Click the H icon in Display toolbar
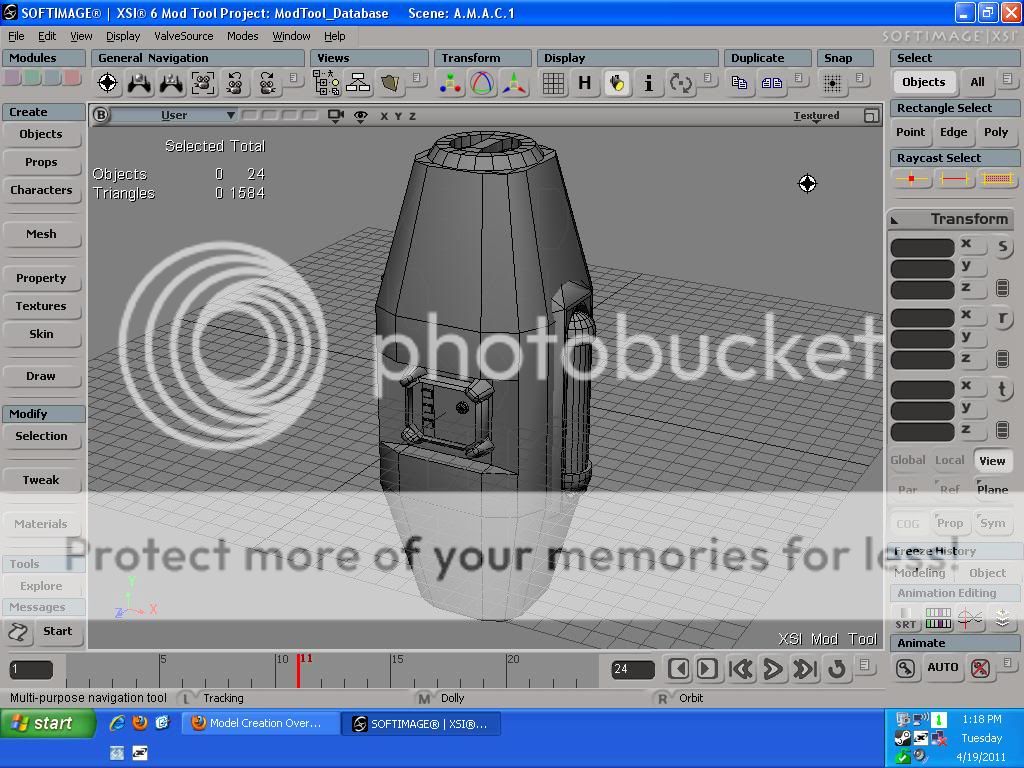Image resolution: width=1024 pixels, height=768 pixels. [585, 84]
